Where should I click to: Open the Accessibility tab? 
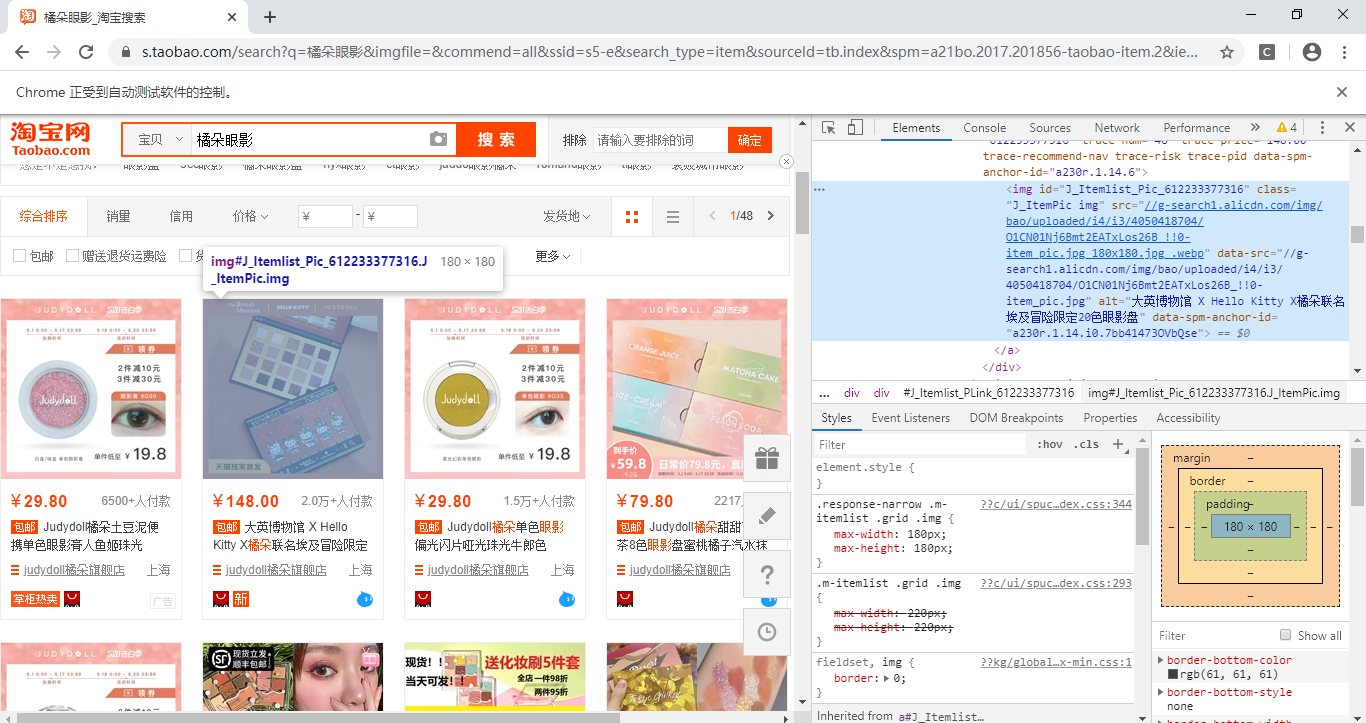click(x=1188, y=418)
